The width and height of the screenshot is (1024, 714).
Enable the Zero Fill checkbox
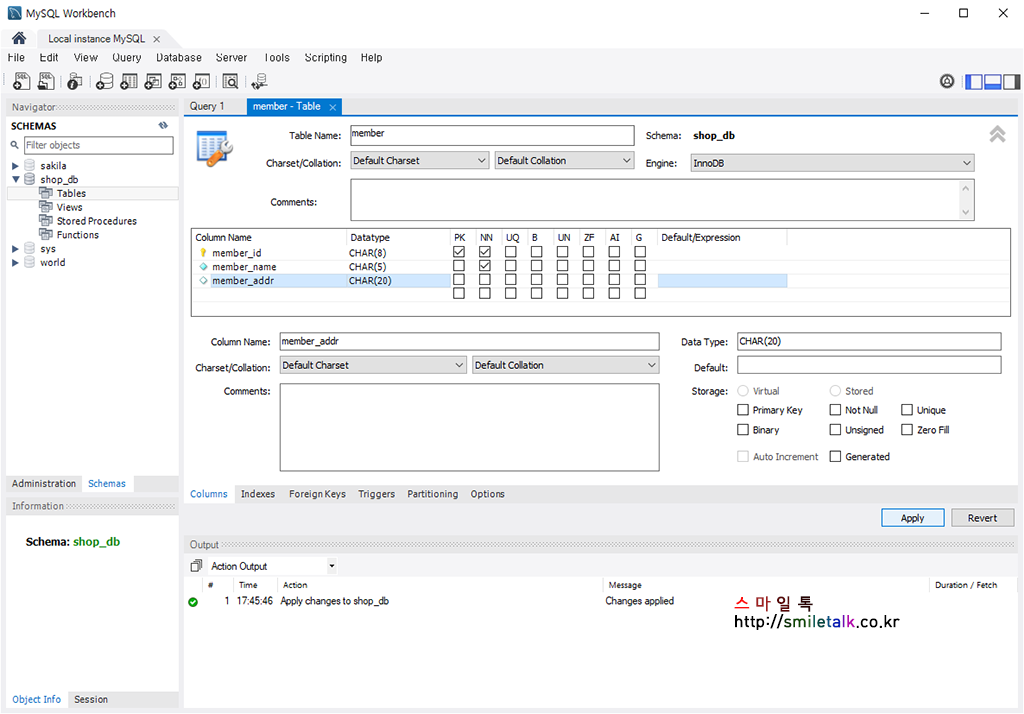907,429
